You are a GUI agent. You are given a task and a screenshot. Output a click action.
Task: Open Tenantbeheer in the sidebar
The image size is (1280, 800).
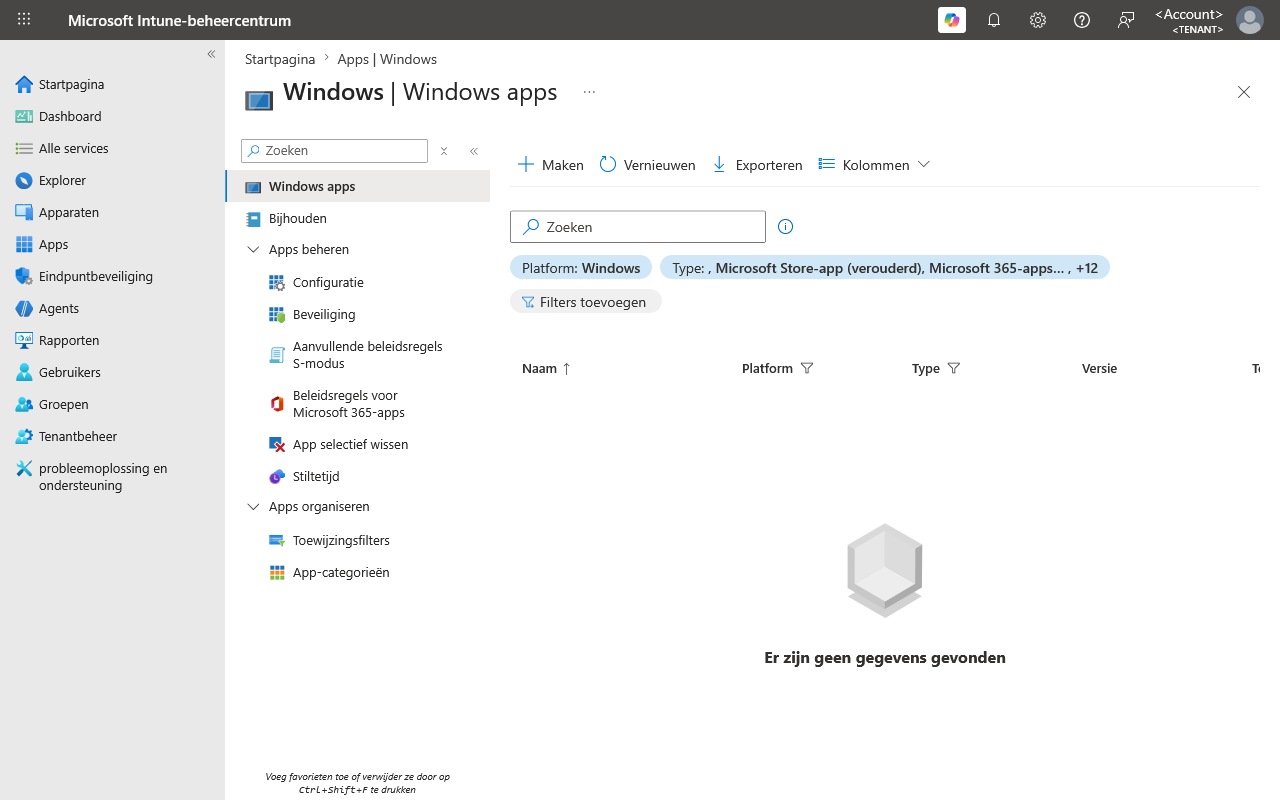pos(112,436)
